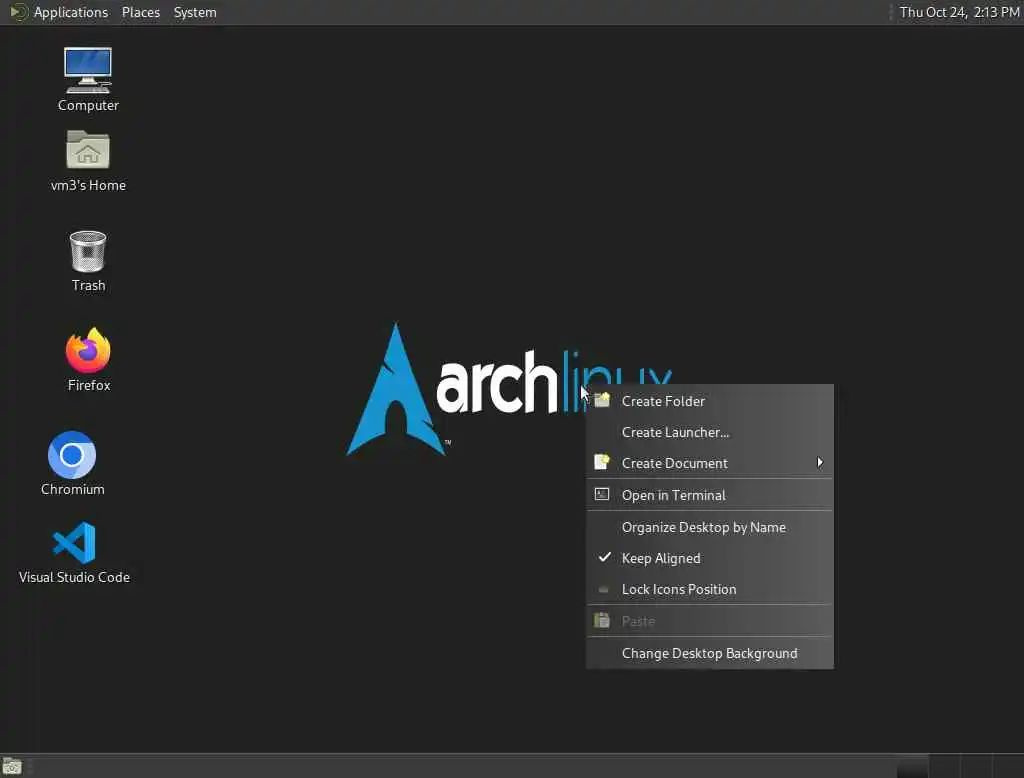Toggle the Lock Icons Position option
The width and height of the screenshot is (1024, 778).
(x=710, y=589)
